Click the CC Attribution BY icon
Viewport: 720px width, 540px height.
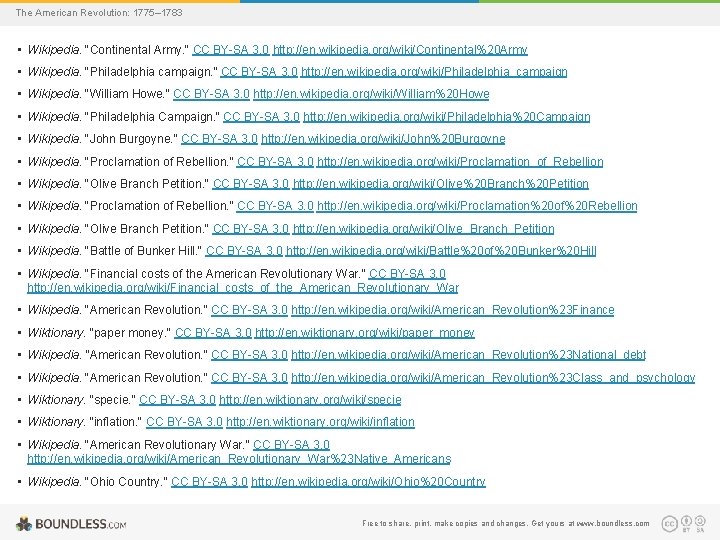coord(686,521)
